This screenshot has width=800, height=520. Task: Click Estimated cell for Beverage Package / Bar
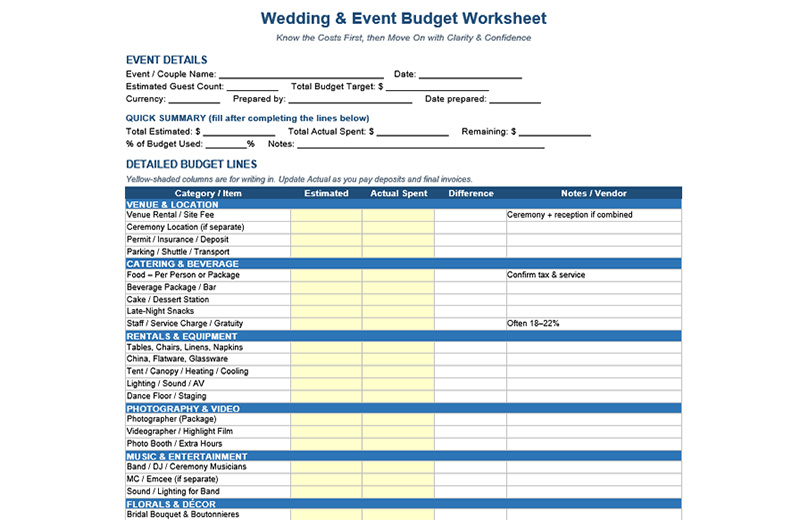pyautogui.click(x=326, y=288)
